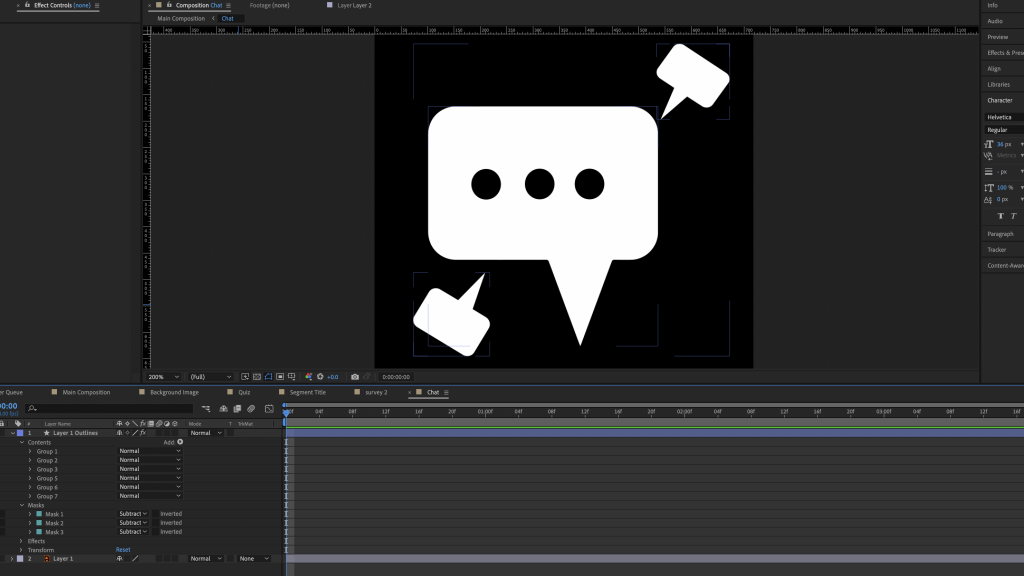The image size is (1024, 576).
Task: Open Layer 1 track matte None dropdown
Action: pos(253,559)
